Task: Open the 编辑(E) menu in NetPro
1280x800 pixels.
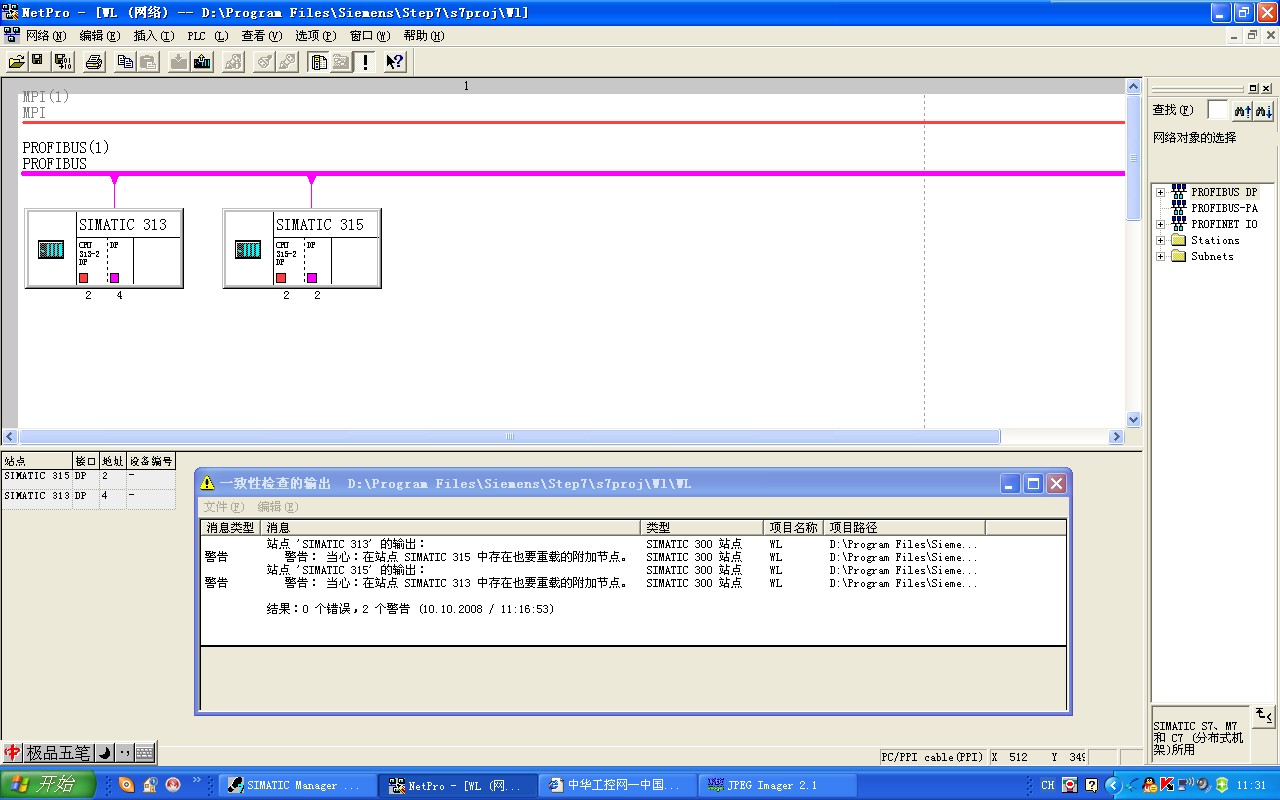Action: 99,35
